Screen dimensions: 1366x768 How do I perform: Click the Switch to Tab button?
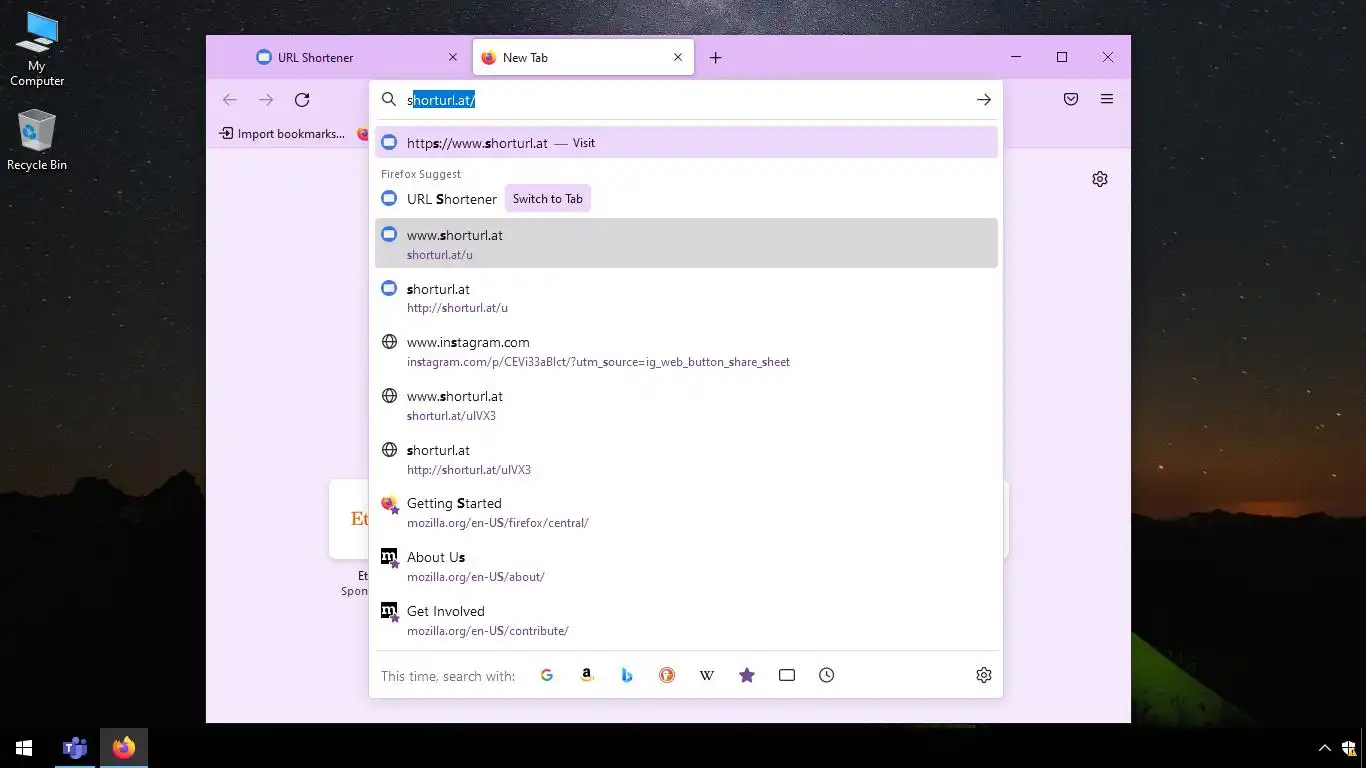coord(548,199)
